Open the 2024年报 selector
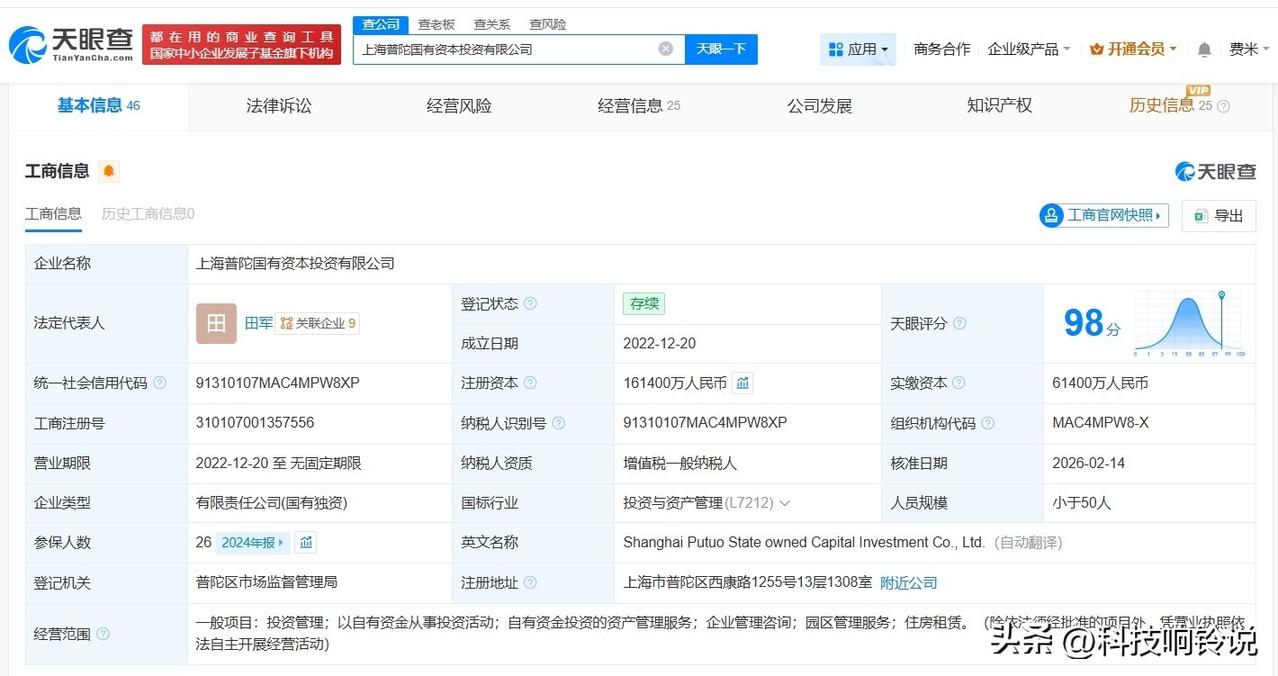 [x=254, y=542]
